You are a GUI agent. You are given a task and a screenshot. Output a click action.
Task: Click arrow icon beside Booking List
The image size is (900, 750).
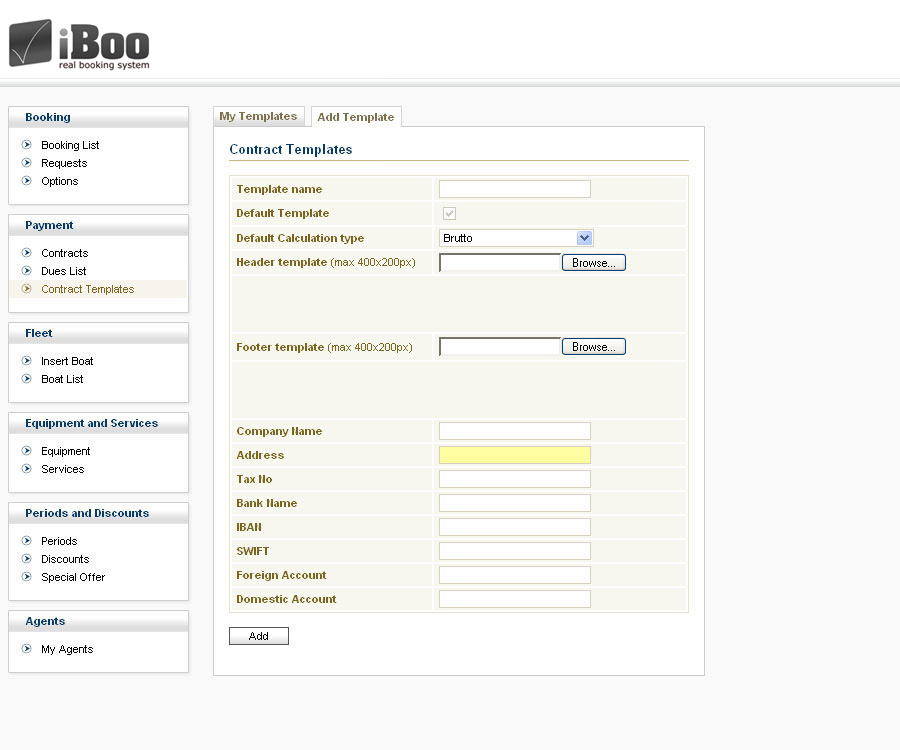pos(27,145)
